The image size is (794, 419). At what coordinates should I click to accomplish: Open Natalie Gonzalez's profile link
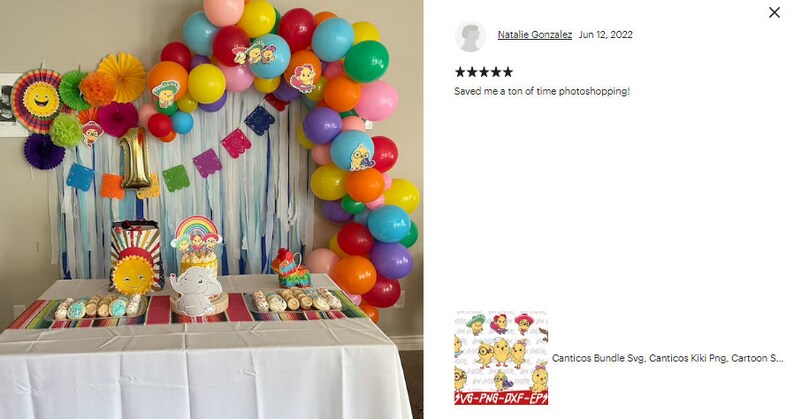(535, 34)
